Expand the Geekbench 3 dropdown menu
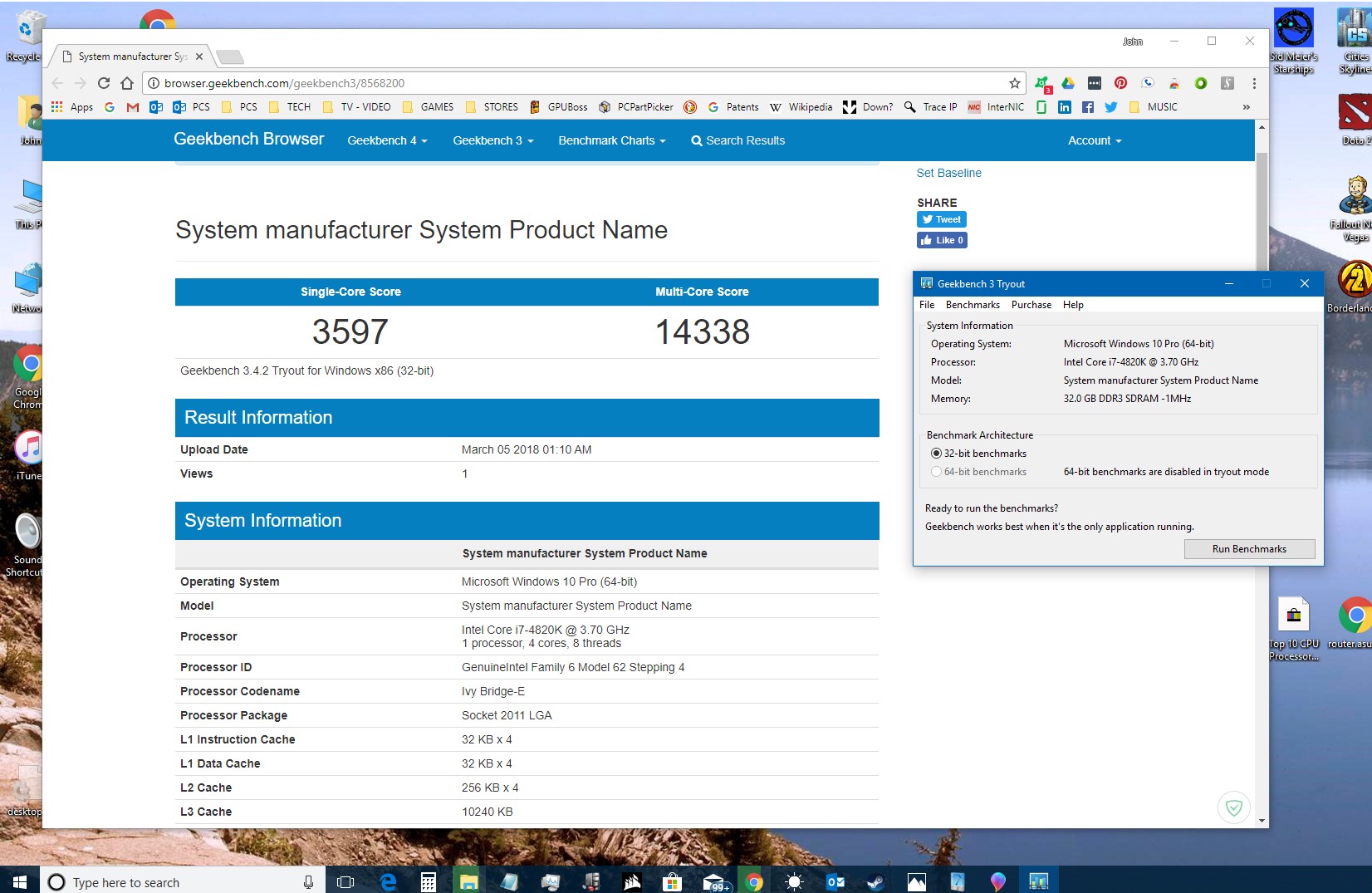1372x893 pixels. click(x=493, y=140)
